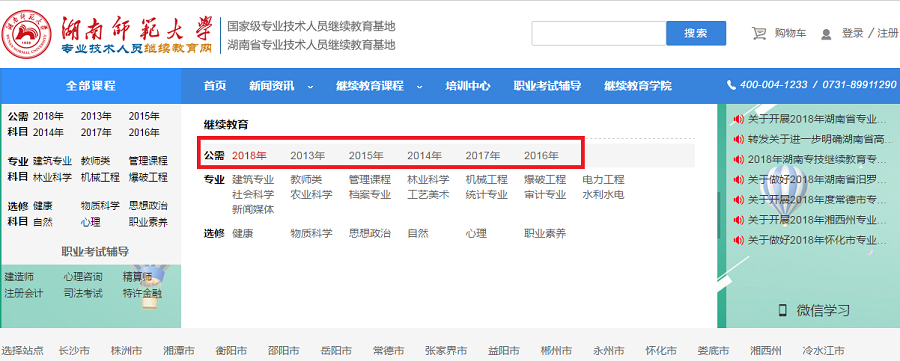The image size is (900, 361).
Task: Choose 郴州市 site
Action: (x=556, y=351)
